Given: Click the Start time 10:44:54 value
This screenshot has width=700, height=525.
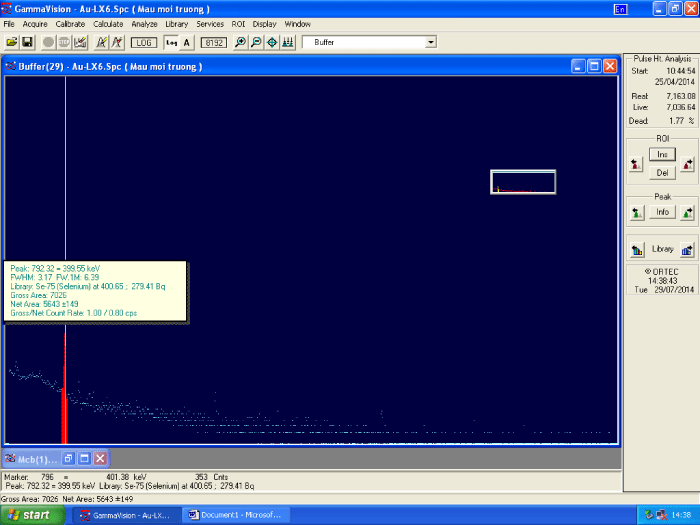Looking at the screenshot, I should (x=681, y=71).
